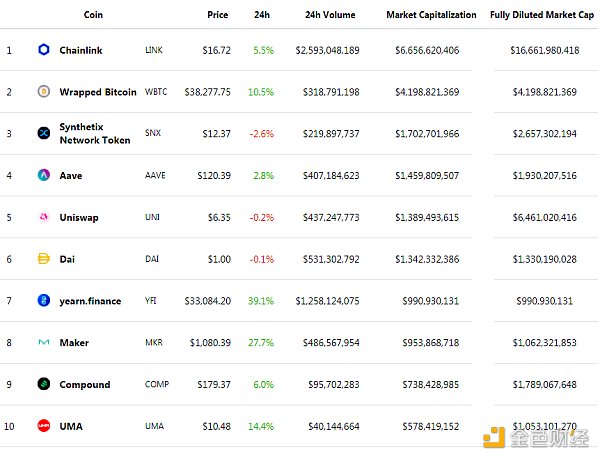Click the Maker teal logo icon
The height and width of the screenshot is (459, 600).
tap(43, 343)
